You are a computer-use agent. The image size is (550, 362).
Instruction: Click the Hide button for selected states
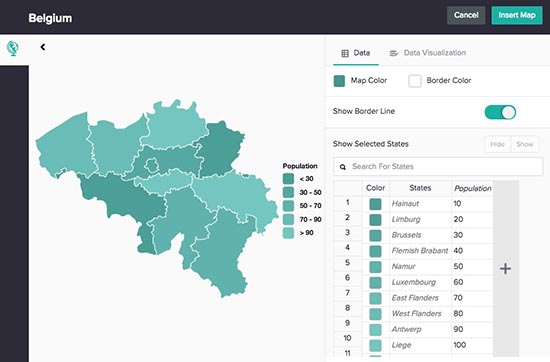(497, 144)
